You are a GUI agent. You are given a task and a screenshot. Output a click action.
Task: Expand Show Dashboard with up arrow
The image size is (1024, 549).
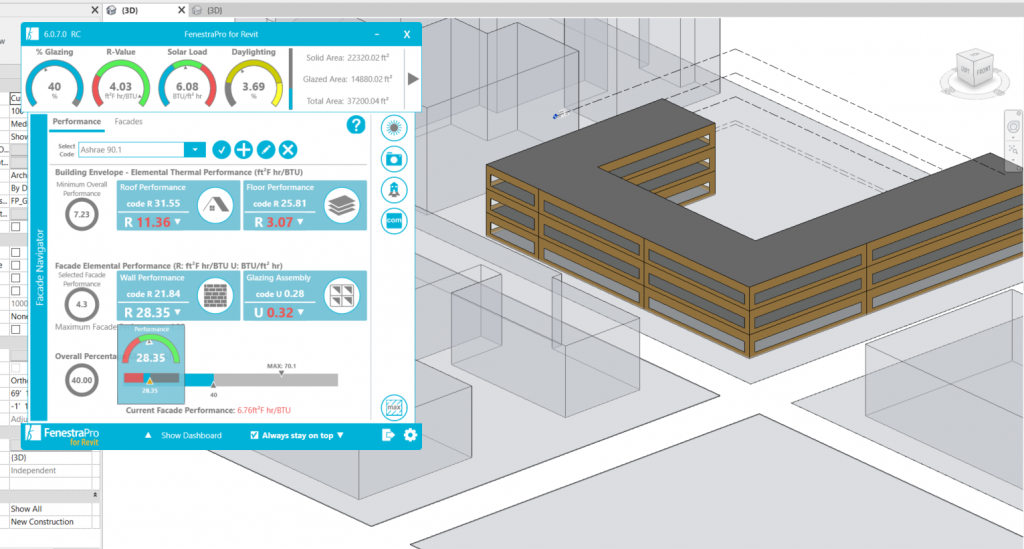point(148,435)
